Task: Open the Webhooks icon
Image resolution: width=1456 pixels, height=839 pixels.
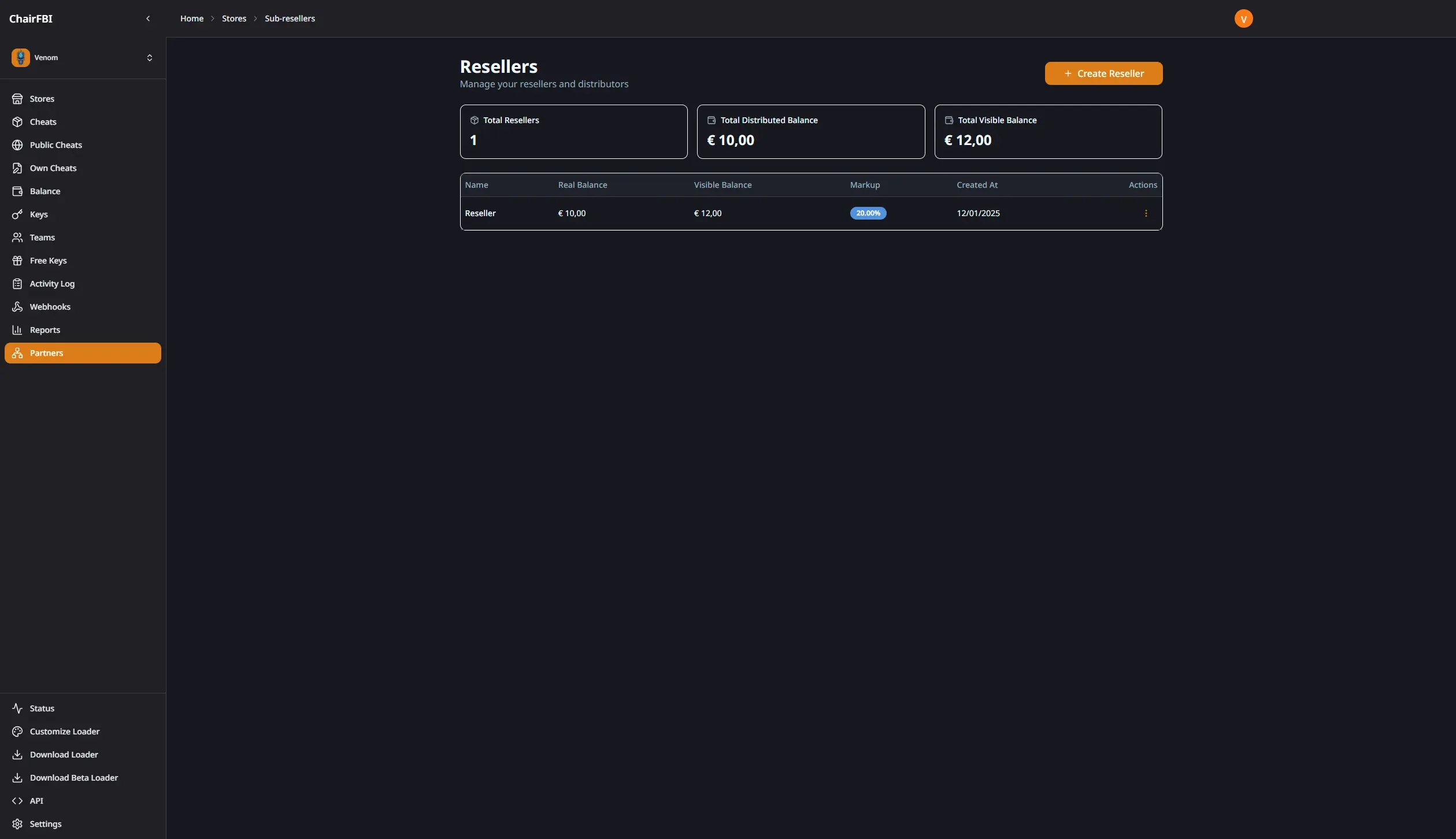Action: pyautogui.click(x=18, y=306)
